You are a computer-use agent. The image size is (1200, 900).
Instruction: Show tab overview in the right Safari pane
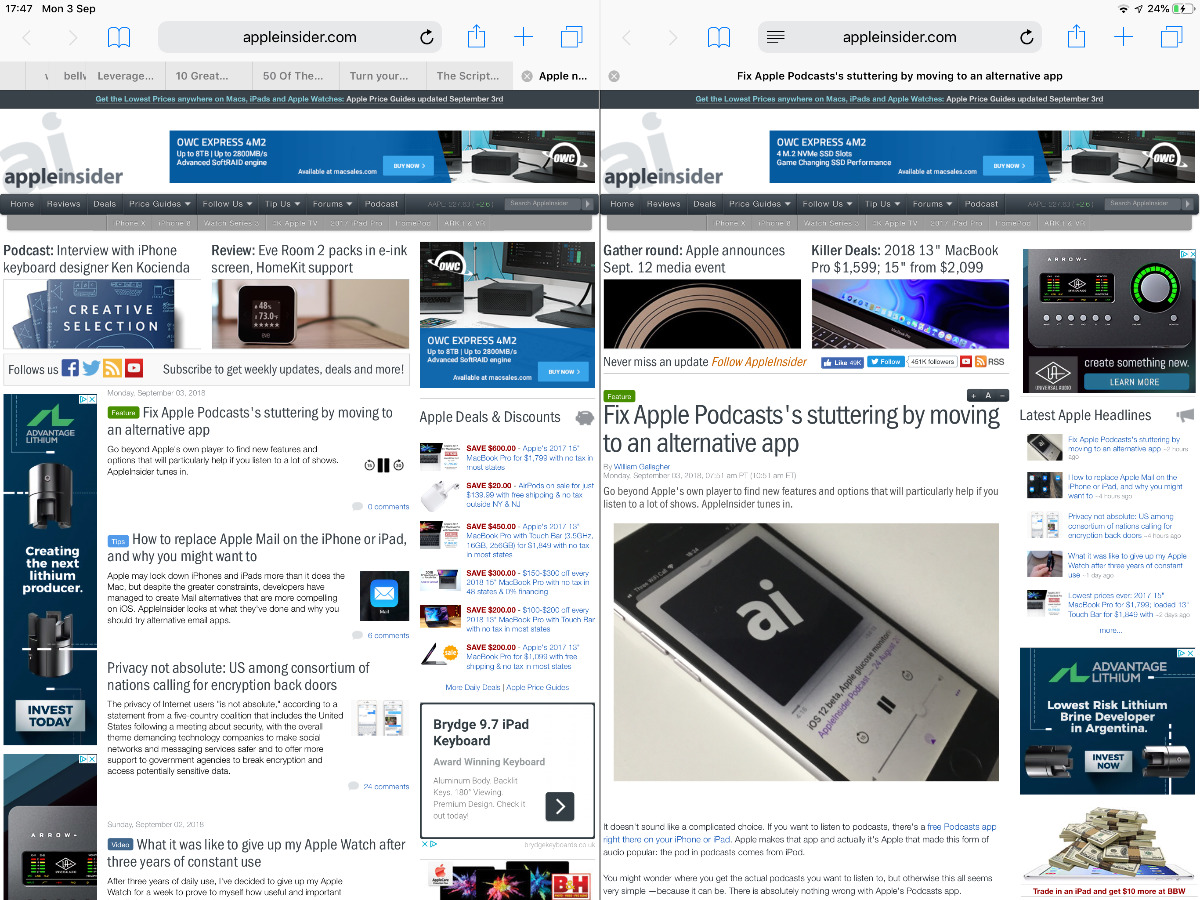(x=1171, y=38)
